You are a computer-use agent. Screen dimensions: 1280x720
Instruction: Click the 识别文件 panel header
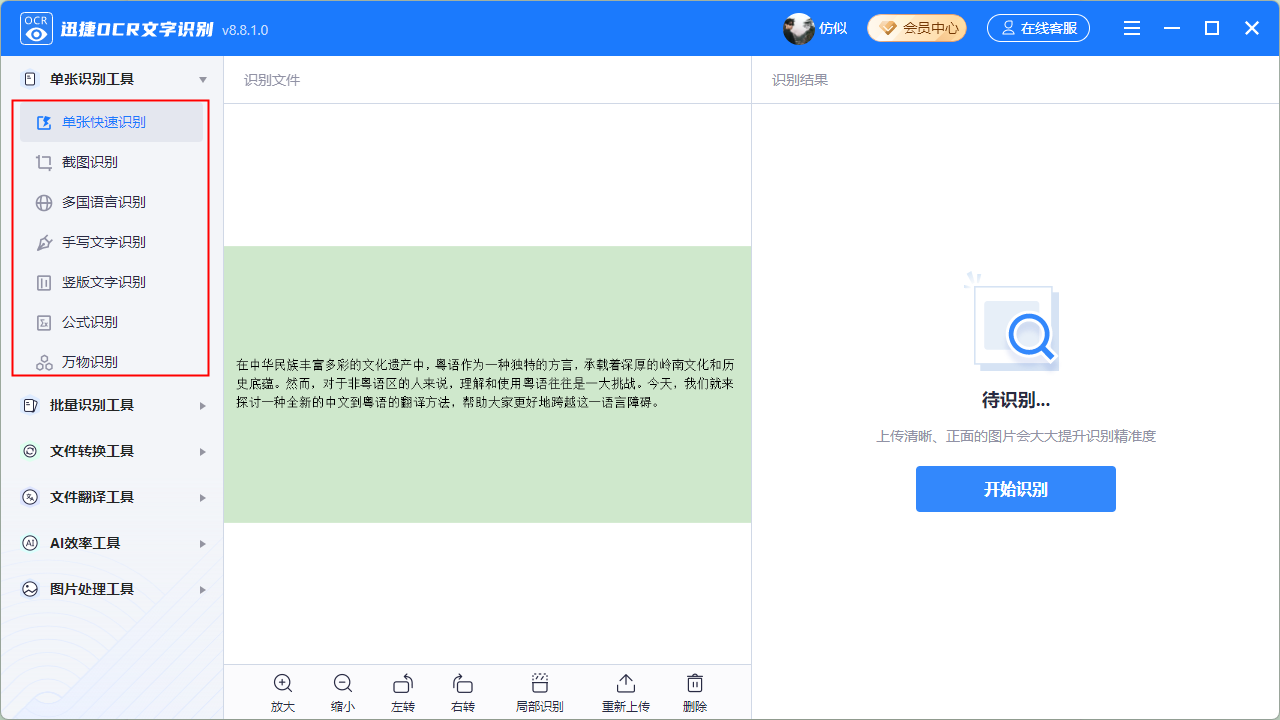[x=272, y=80]
